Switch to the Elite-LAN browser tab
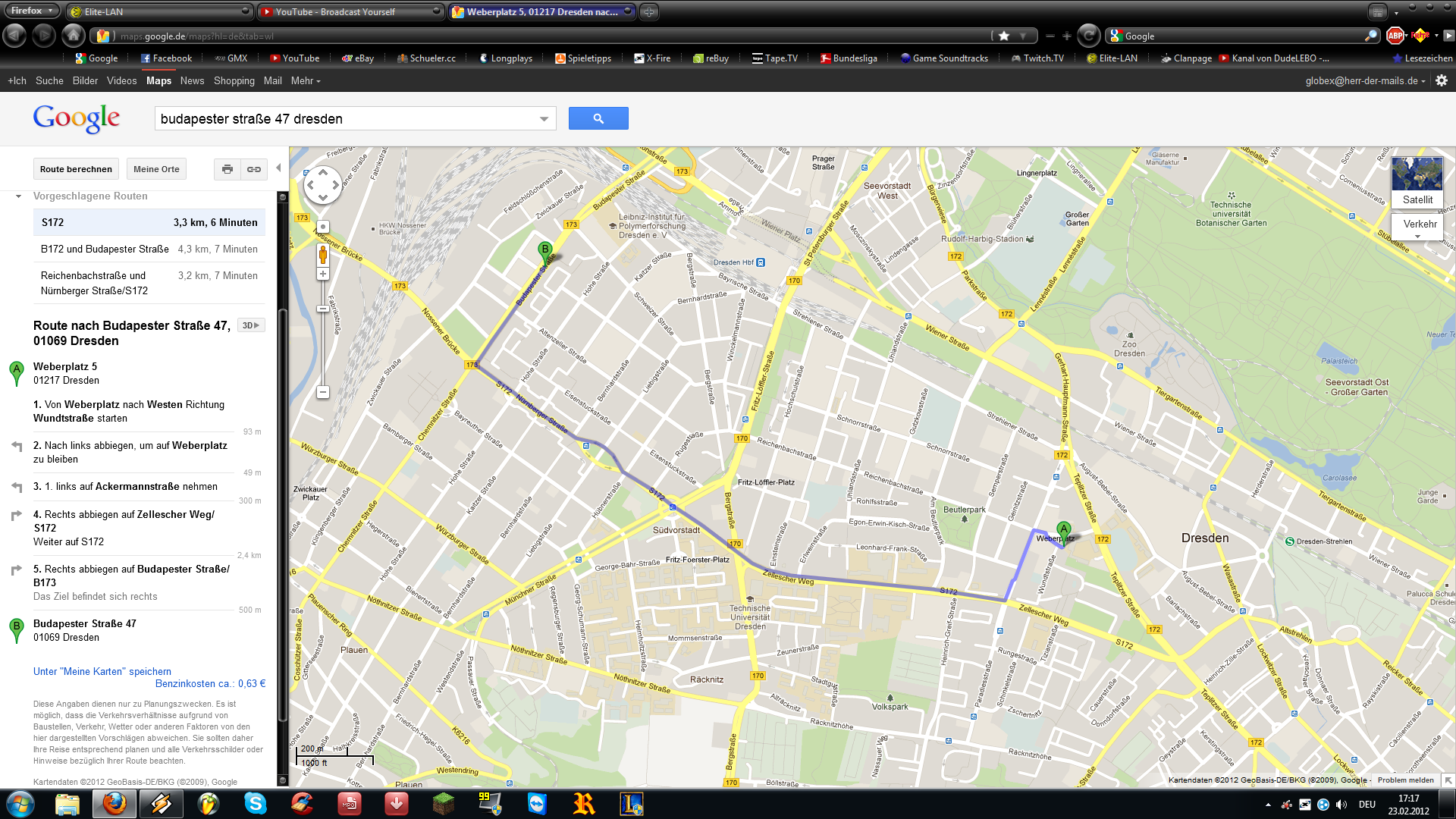Viewport: 1456px width, 819px height. [160, 11]
